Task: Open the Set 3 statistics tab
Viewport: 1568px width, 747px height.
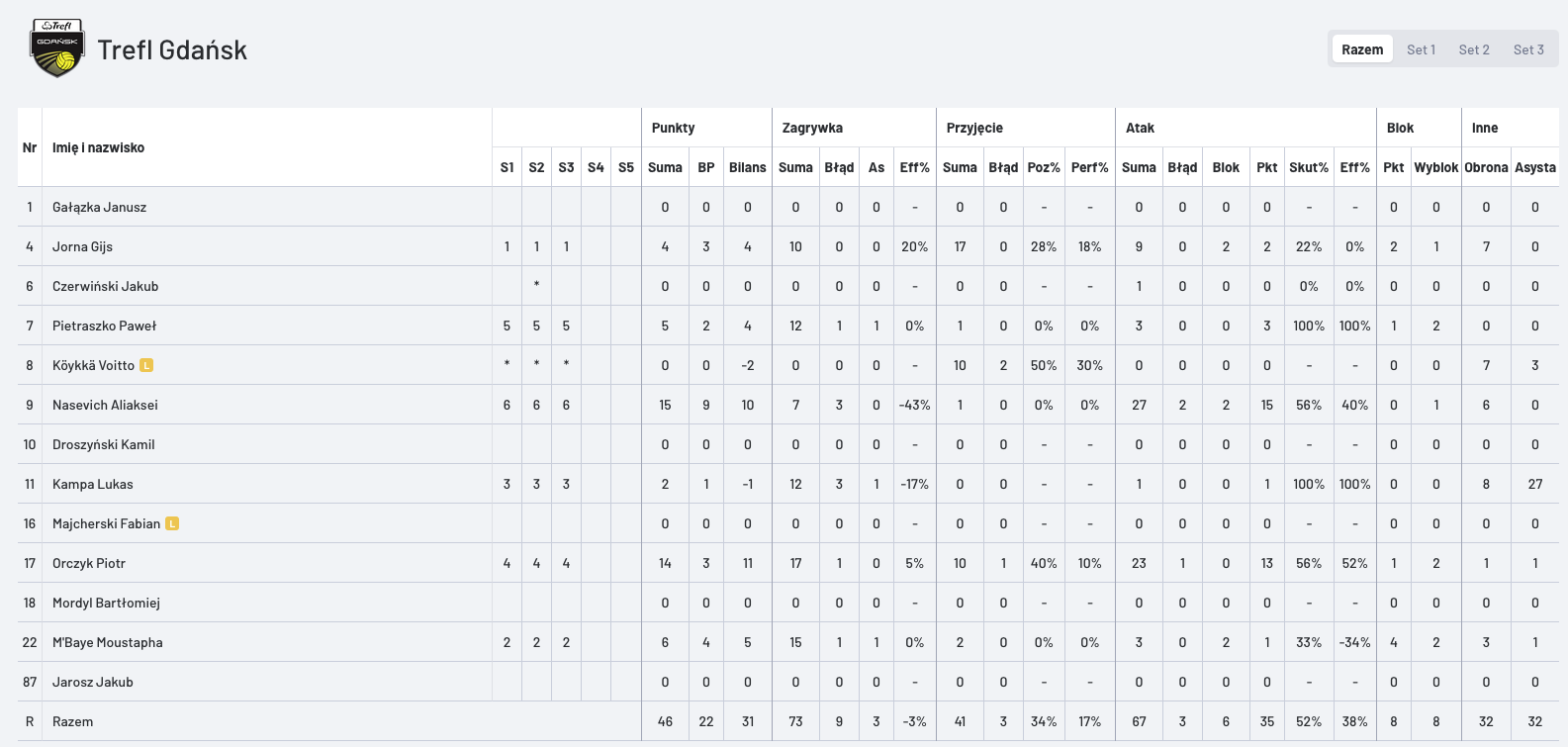Action: pos(1528,49)
